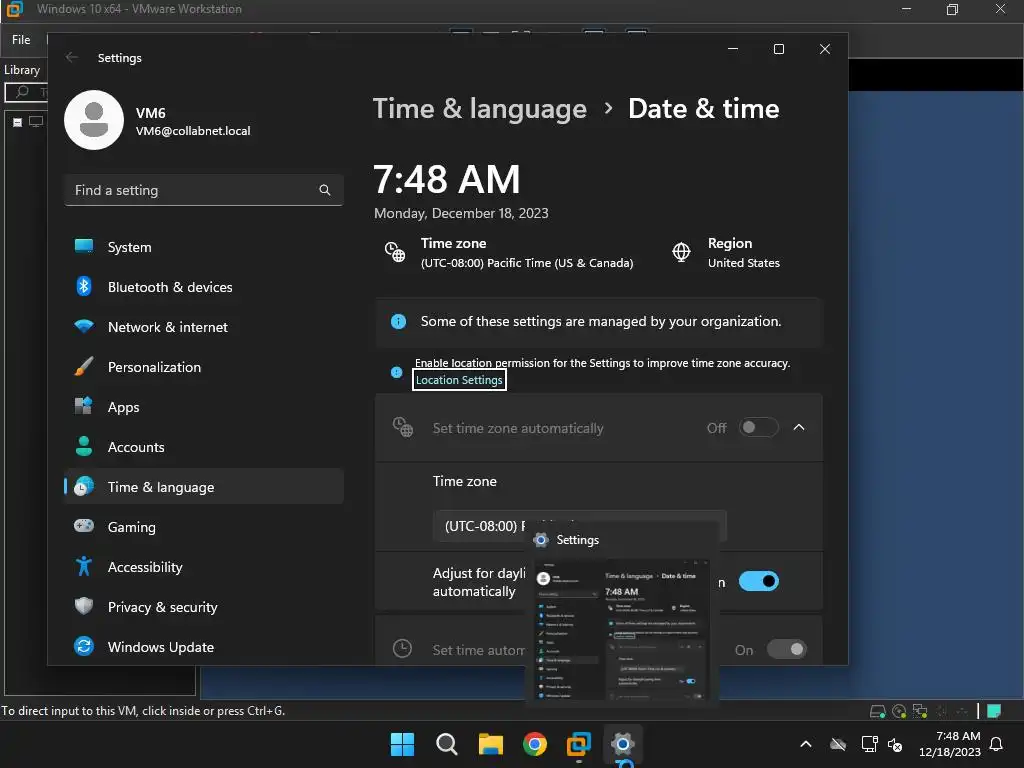This screenshot has width=1024, height=768.
Task: Click the Settings window preview thumbnail
Action: point(622,630)
